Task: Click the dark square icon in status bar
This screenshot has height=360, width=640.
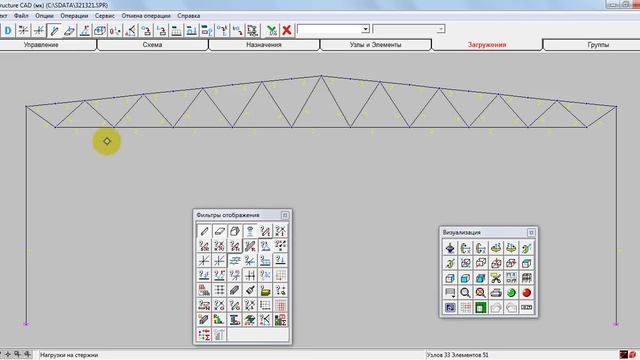Action: pyautogui.click(x=623, y=354)
